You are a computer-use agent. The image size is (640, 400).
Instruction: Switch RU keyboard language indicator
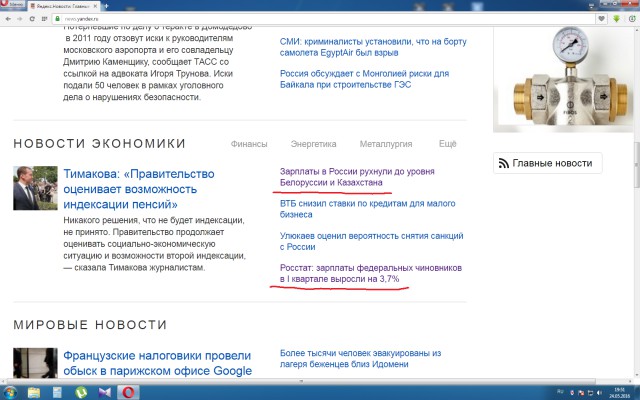[x=559, y=393]
